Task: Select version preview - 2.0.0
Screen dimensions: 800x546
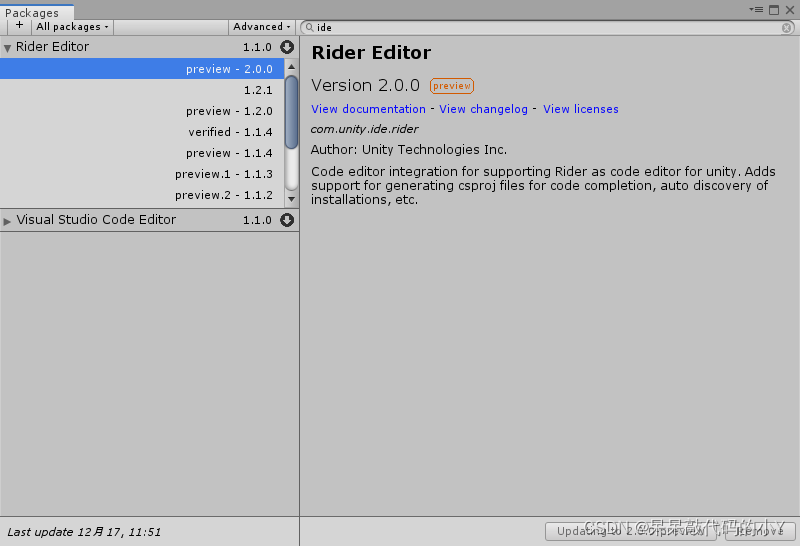Action: 142,68
